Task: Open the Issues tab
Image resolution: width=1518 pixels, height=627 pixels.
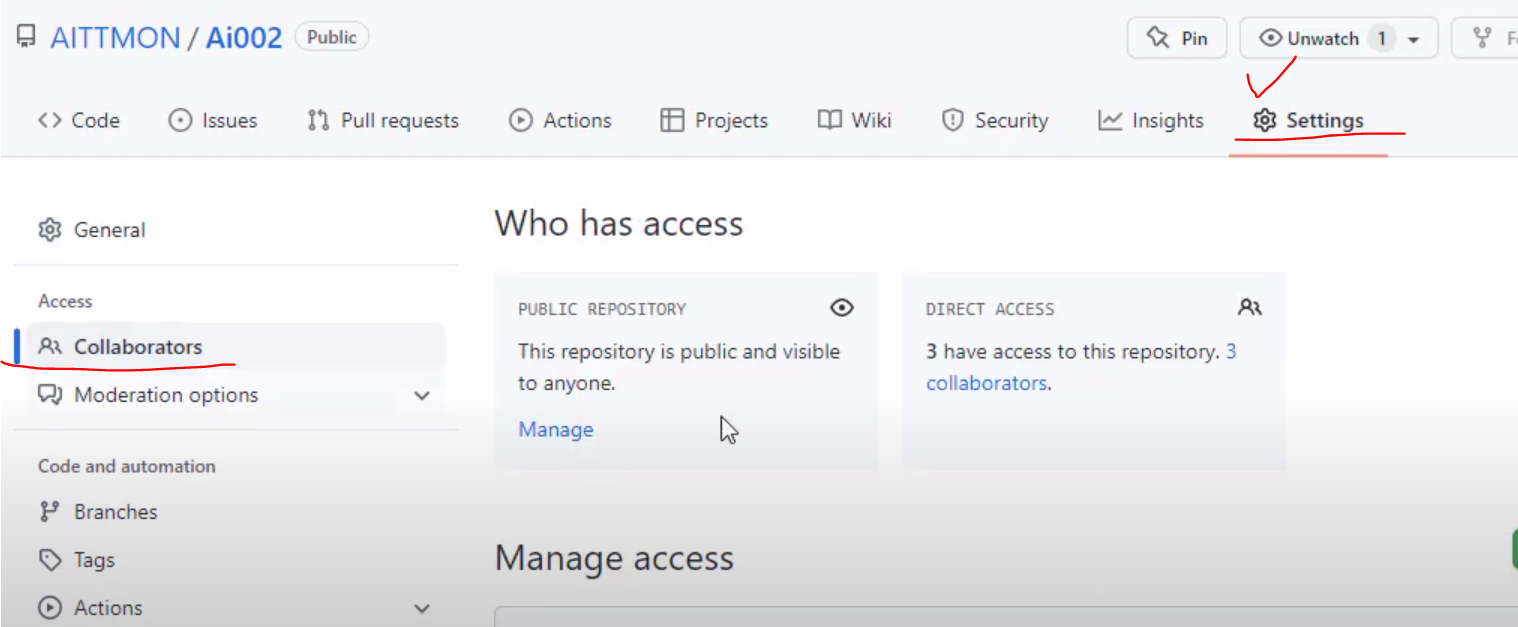Action: point(212,120)
